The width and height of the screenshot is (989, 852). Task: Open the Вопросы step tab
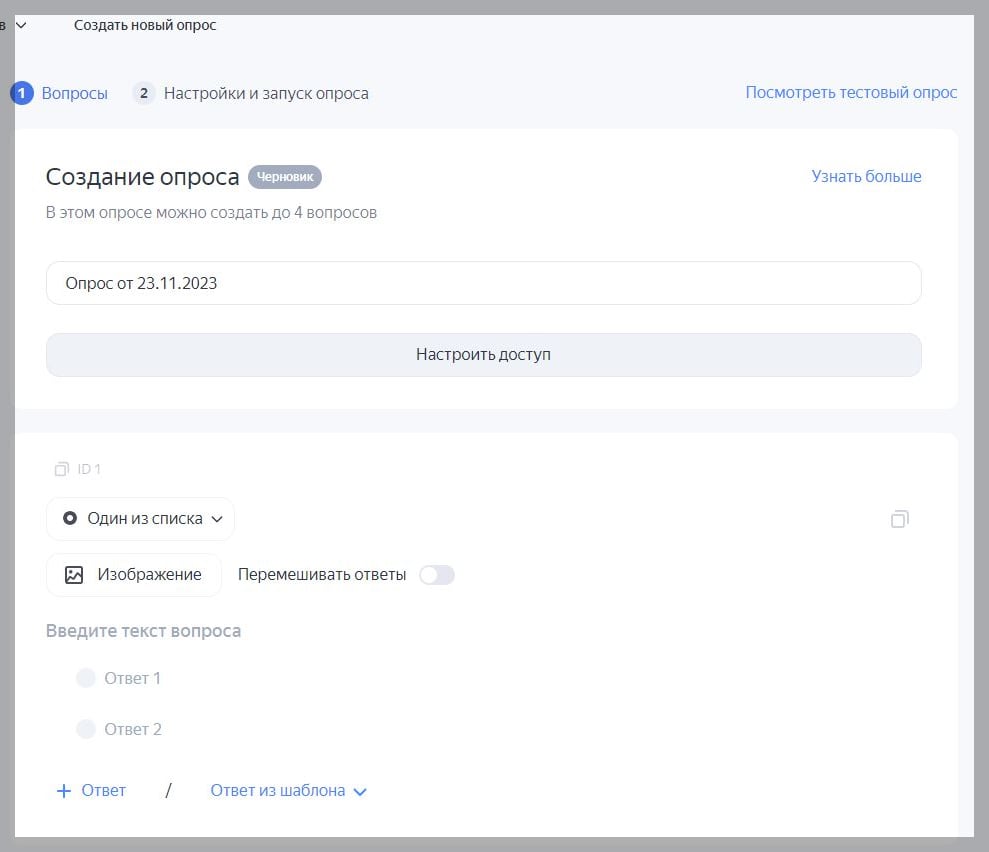pyautogui.click(x=60, y=93)
